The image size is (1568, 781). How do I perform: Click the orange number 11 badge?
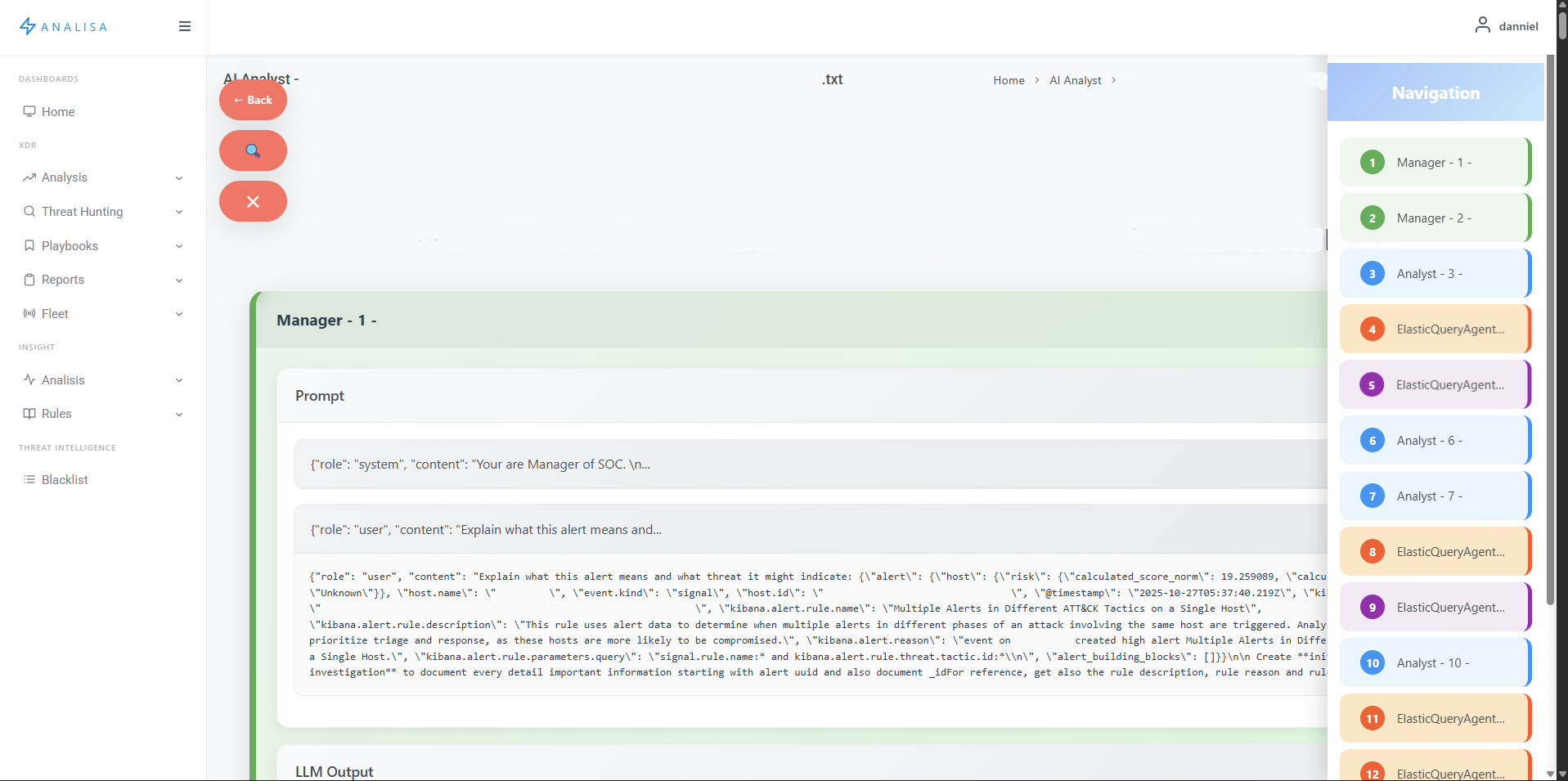pyautogui.click(x=1373, y=718)
